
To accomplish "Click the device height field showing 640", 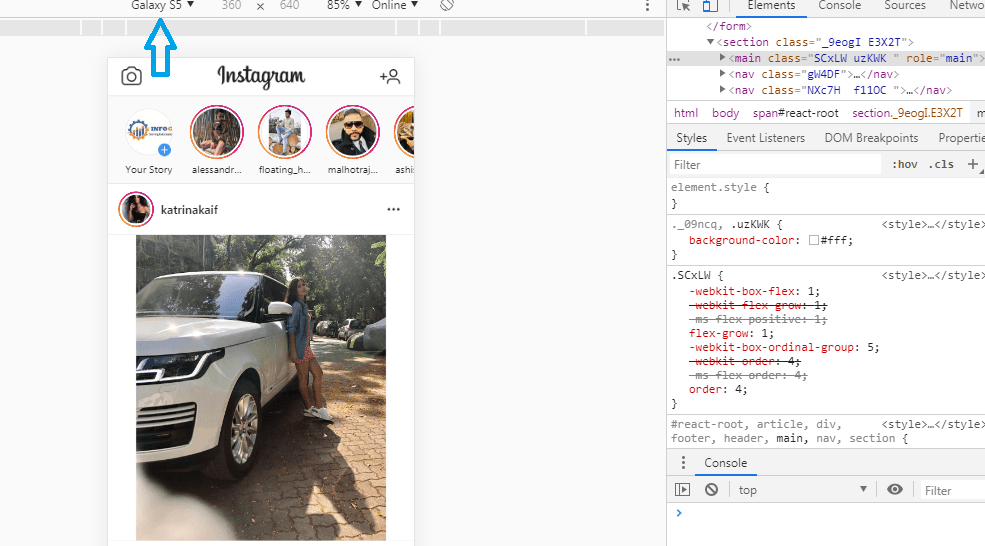I will tap(289, 5).
